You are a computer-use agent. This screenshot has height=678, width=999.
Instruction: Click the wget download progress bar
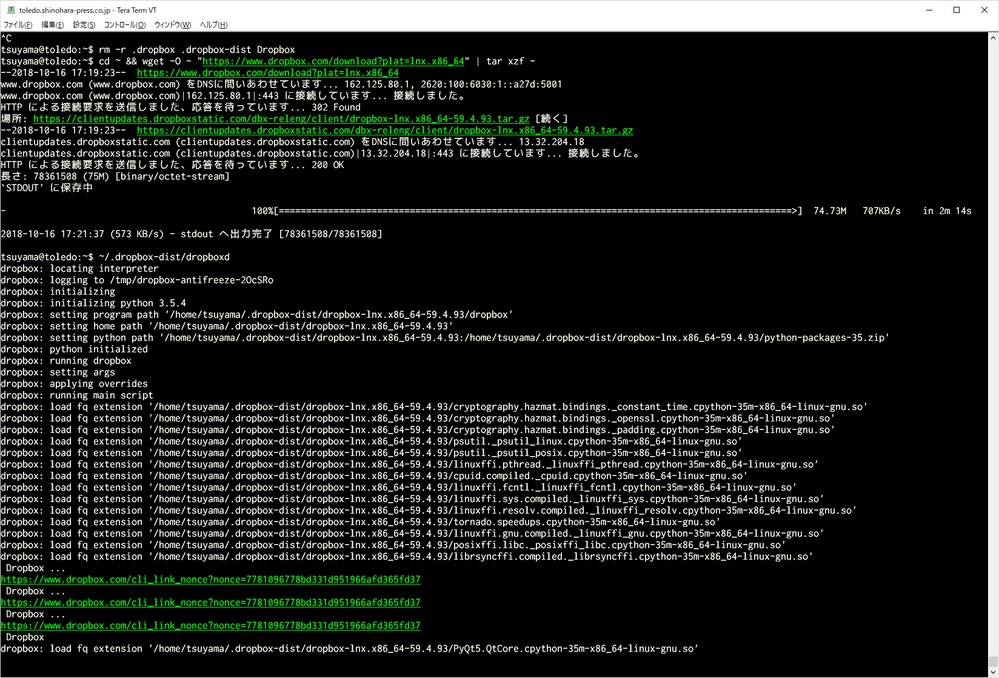click(x=540, y=211)
